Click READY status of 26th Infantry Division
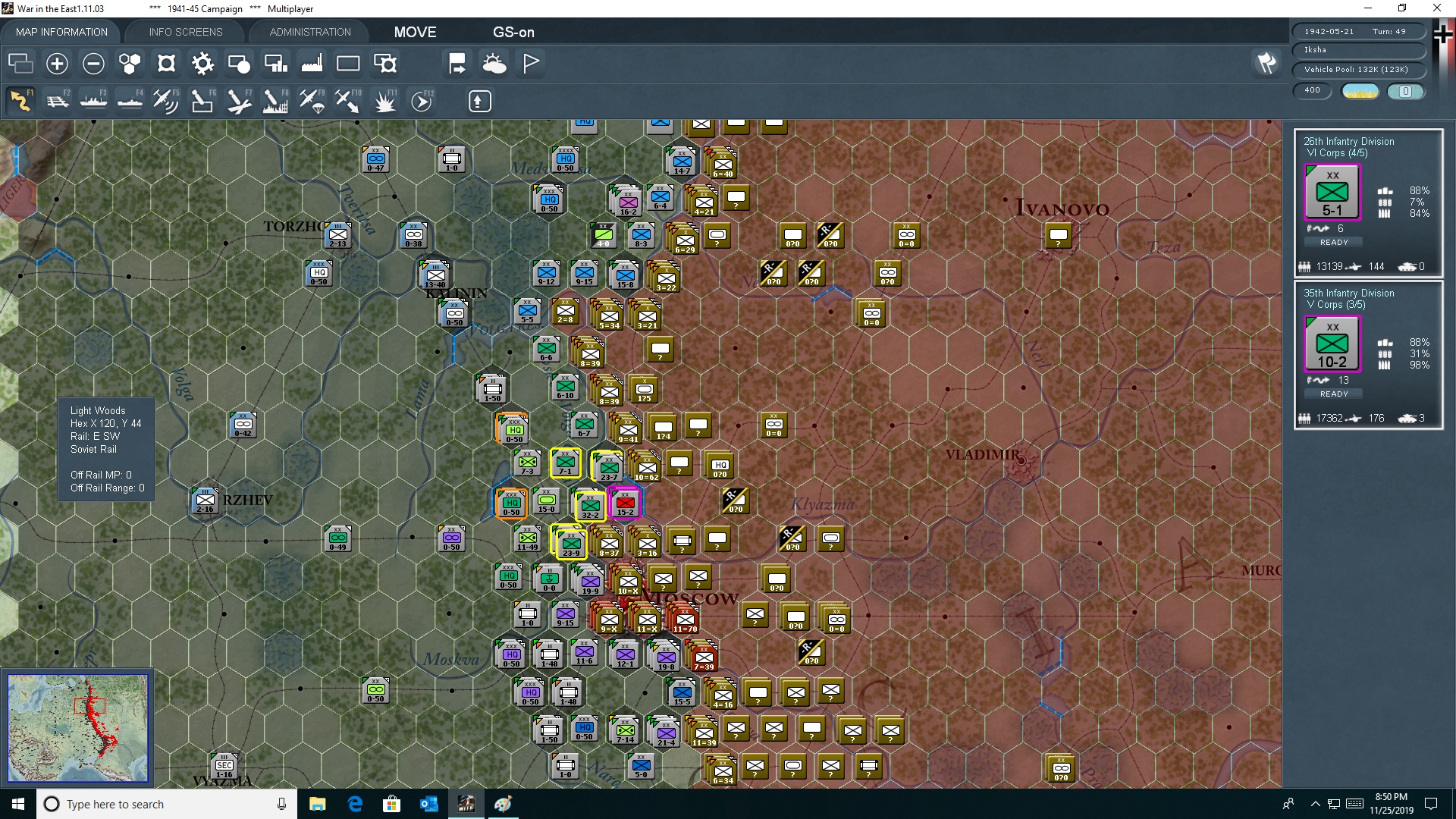This screenshot has width=1456, height=819. (x=1334, y=243)
